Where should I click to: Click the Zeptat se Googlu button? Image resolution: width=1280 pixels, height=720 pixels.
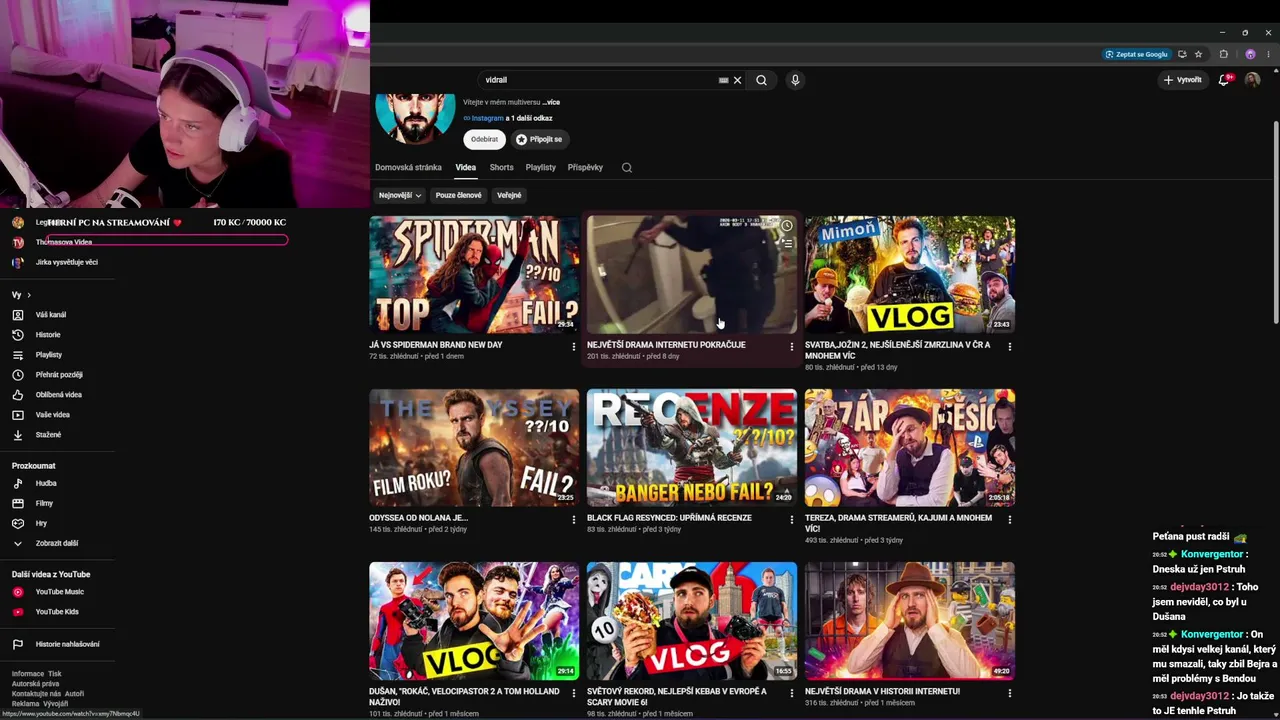pyautogui.click(x=1137, y=54)
